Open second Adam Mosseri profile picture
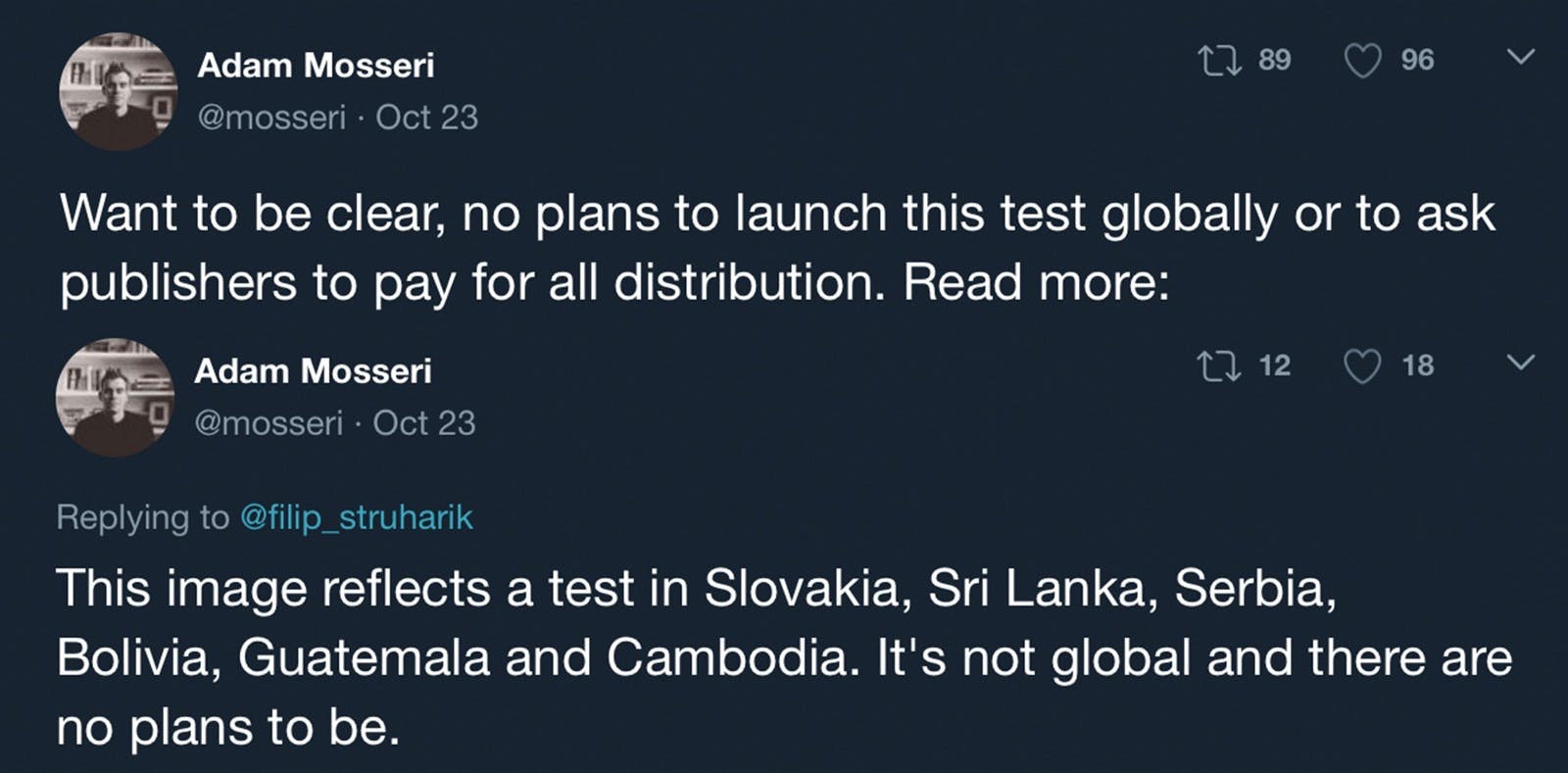 coord(116,397)
